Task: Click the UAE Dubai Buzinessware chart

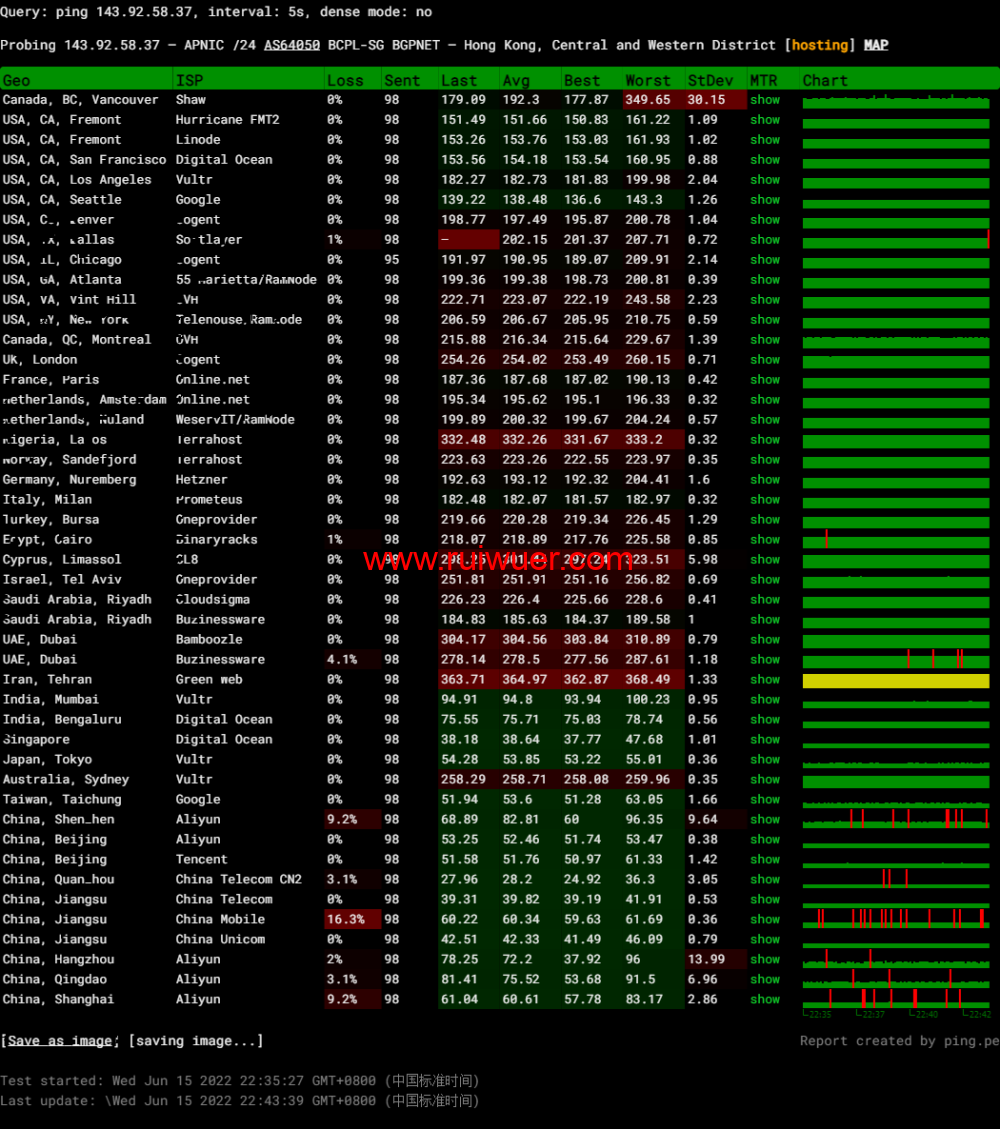Action: point(896,660)
